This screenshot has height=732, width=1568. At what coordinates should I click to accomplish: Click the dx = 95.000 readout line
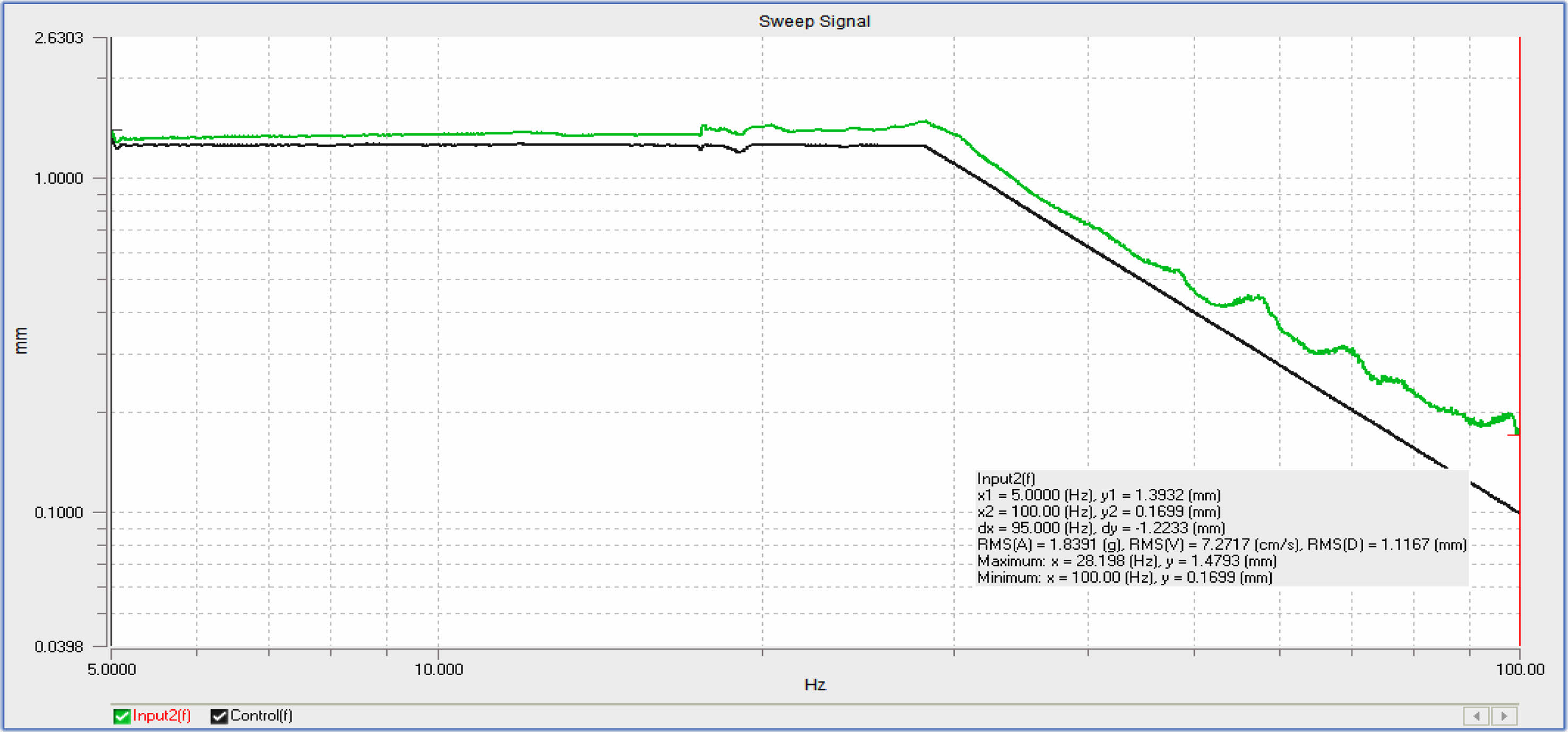[1101, 528]
